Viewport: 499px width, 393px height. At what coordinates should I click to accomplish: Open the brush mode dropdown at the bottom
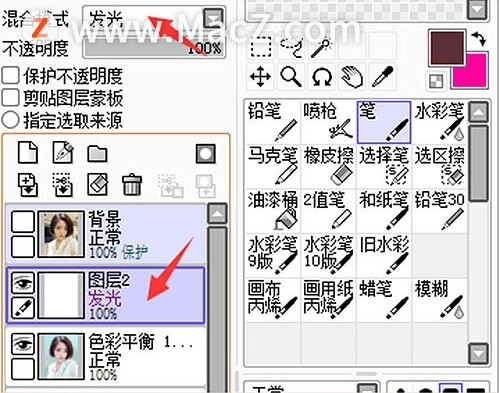(367, 388)
